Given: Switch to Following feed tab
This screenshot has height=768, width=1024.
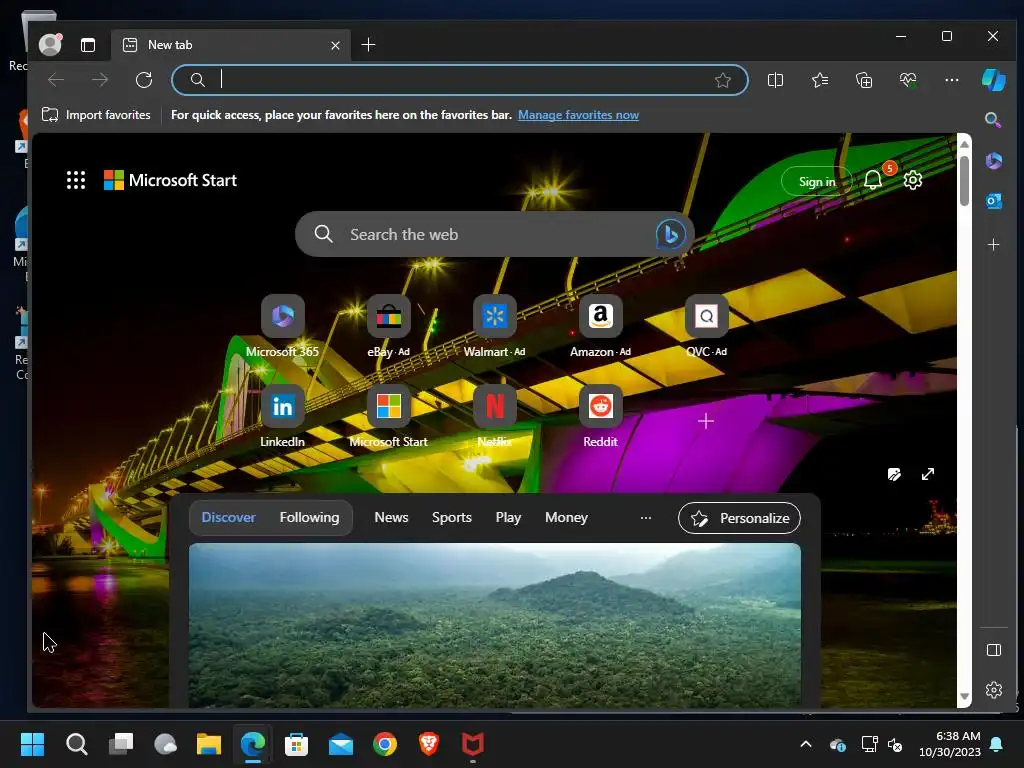Looking at the screenshot, I should tap(310, 517).
